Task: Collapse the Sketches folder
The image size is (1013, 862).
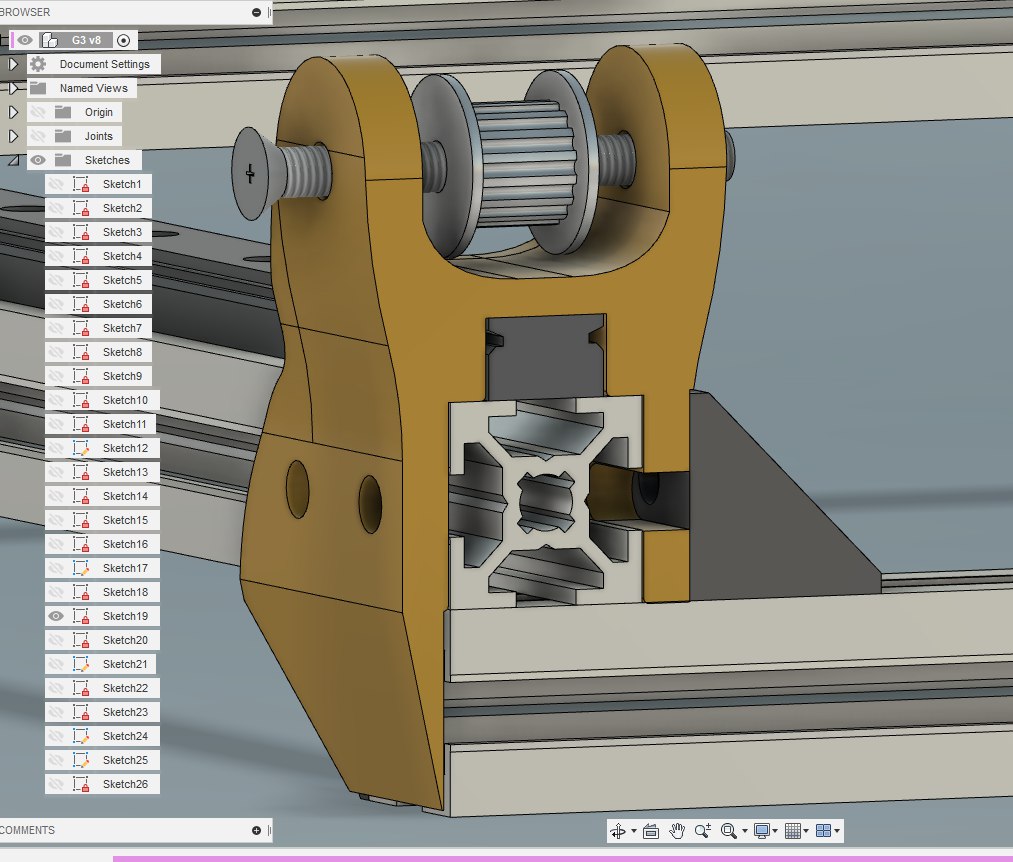Action: pos(13,160)
